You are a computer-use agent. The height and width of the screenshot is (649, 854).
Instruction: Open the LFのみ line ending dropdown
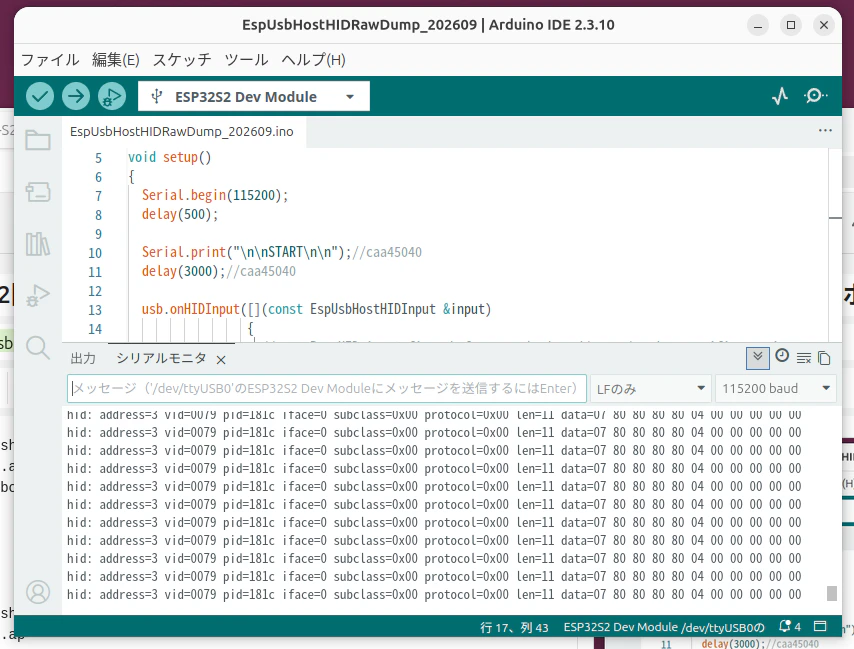point(651,389)
